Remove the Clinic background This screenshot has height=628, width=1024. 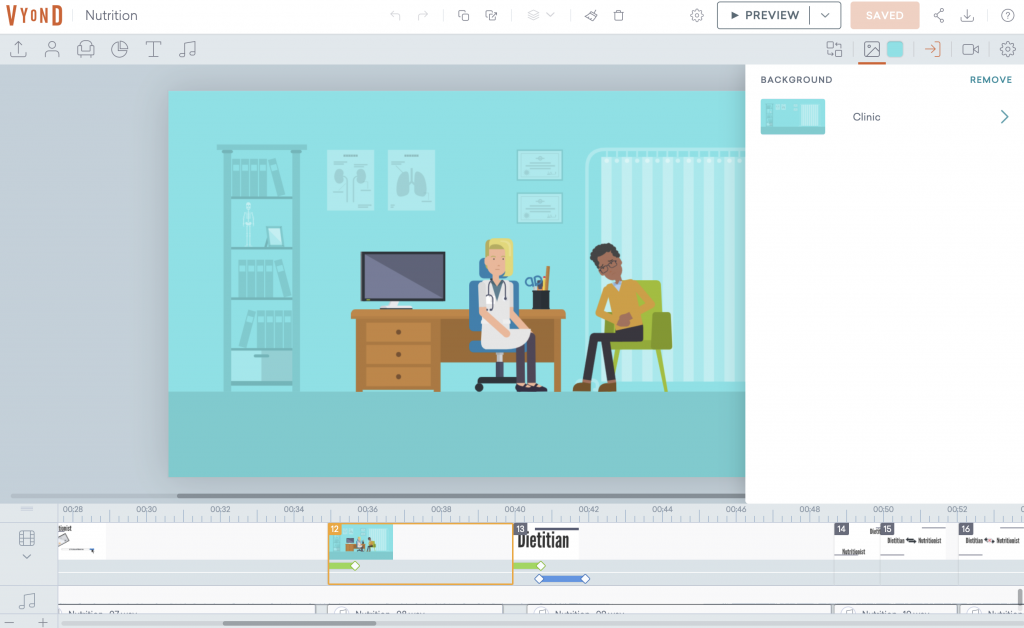(x=990, y=79)
